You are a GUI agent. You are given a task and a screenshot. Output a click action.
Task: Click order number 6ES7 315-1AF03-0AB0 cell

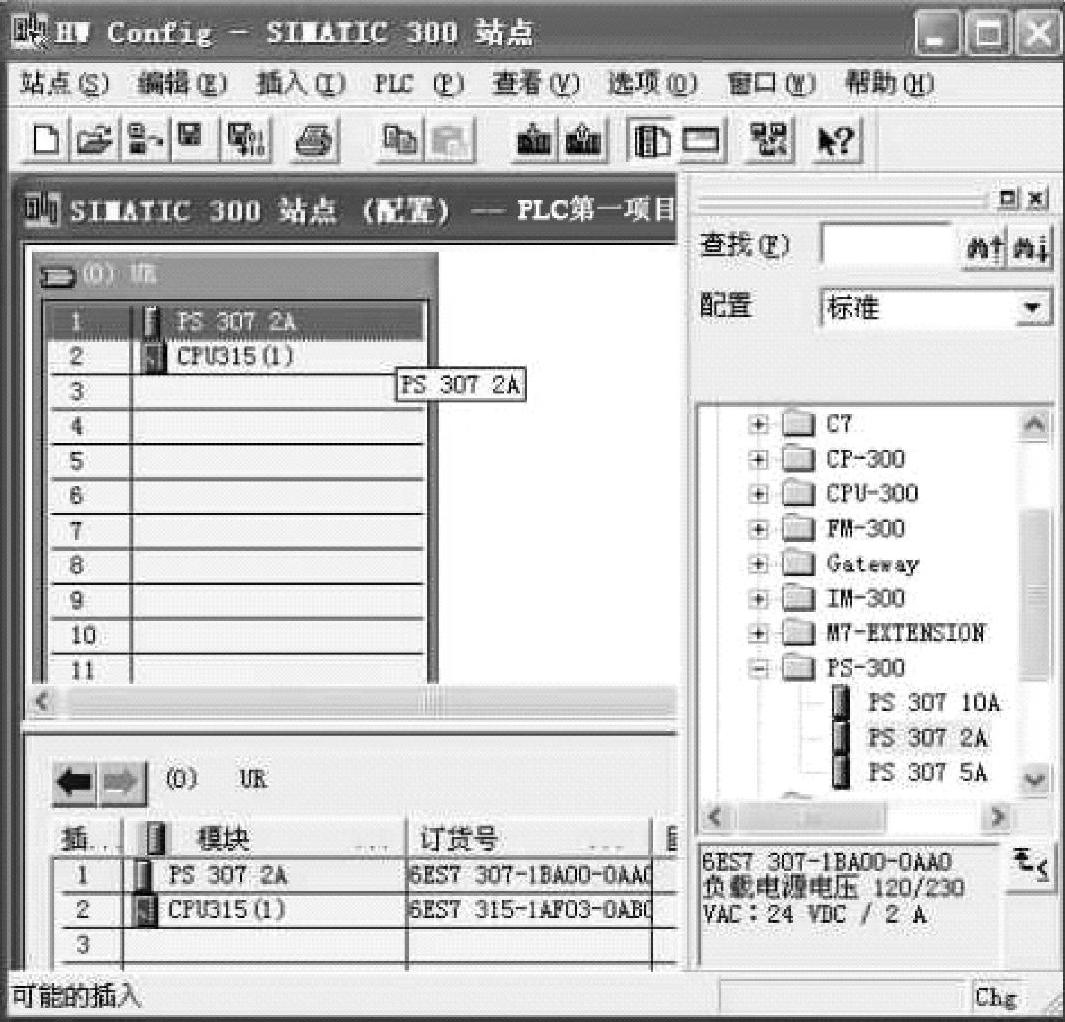(530, 910)
